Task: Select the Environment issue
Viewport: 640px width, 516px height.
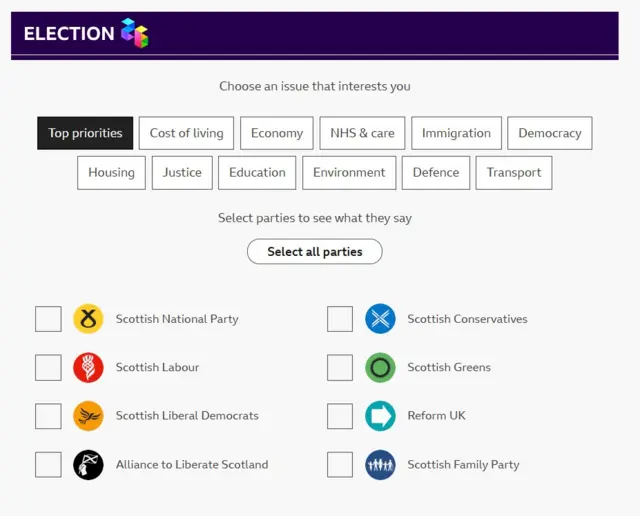Action: [349, 172]
